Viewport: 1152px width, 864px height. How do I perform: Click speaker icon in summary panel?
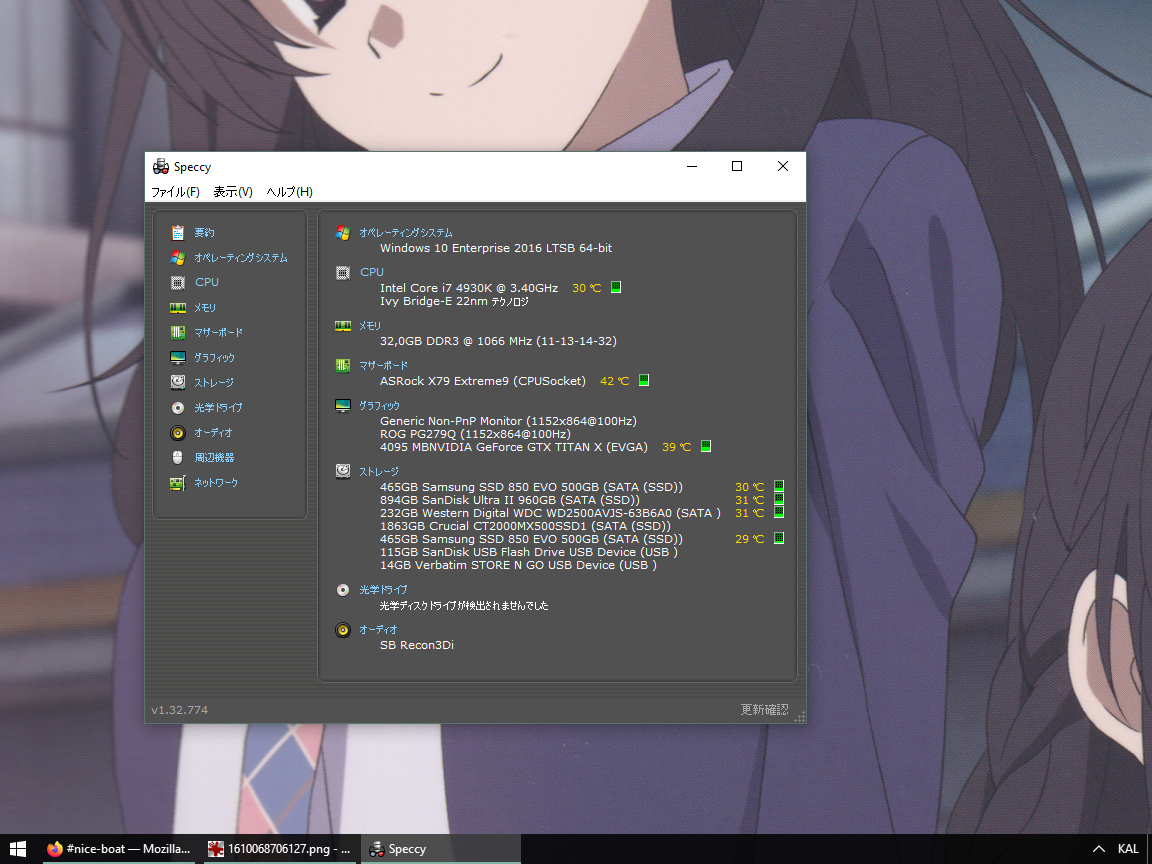pyautogui.click(x=343, y=630)
